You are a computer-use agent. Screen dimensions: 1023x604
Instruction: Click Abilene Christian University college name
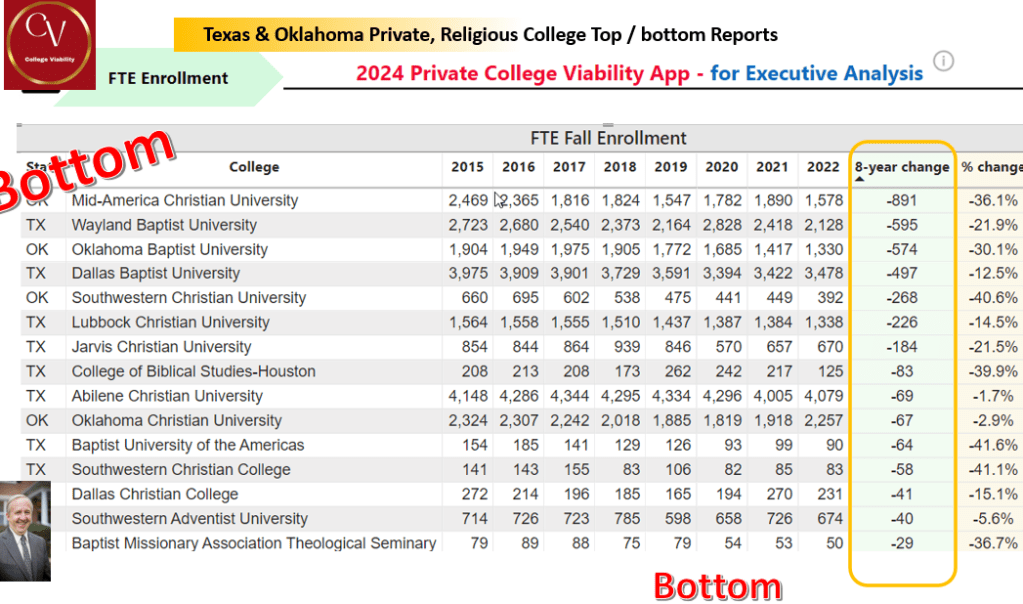coord(167,396)
